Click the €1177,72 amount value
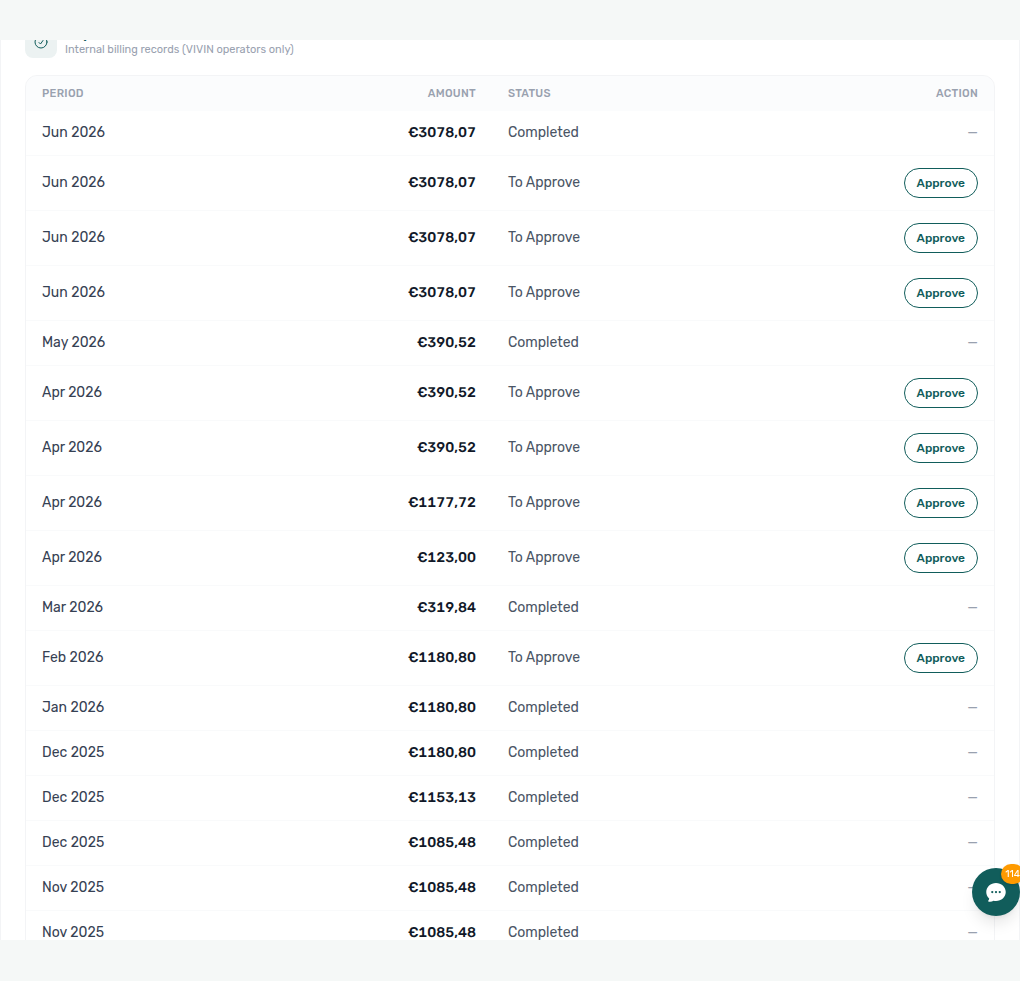This screenshot has height=981, width=1020. coord(442,502)
